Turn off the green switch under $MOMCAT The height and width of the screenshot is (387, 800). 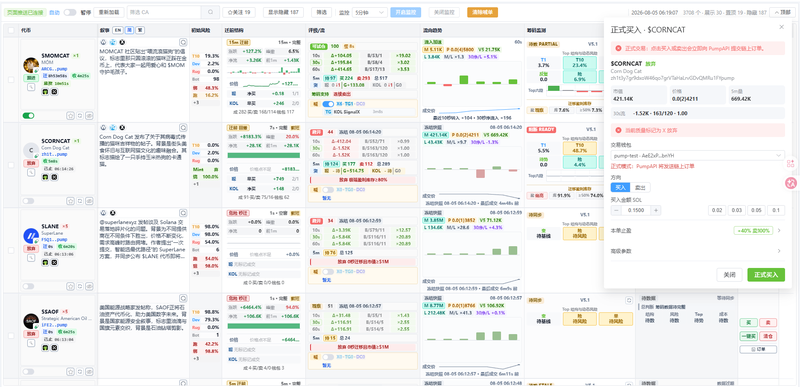(x=28, y=116)
